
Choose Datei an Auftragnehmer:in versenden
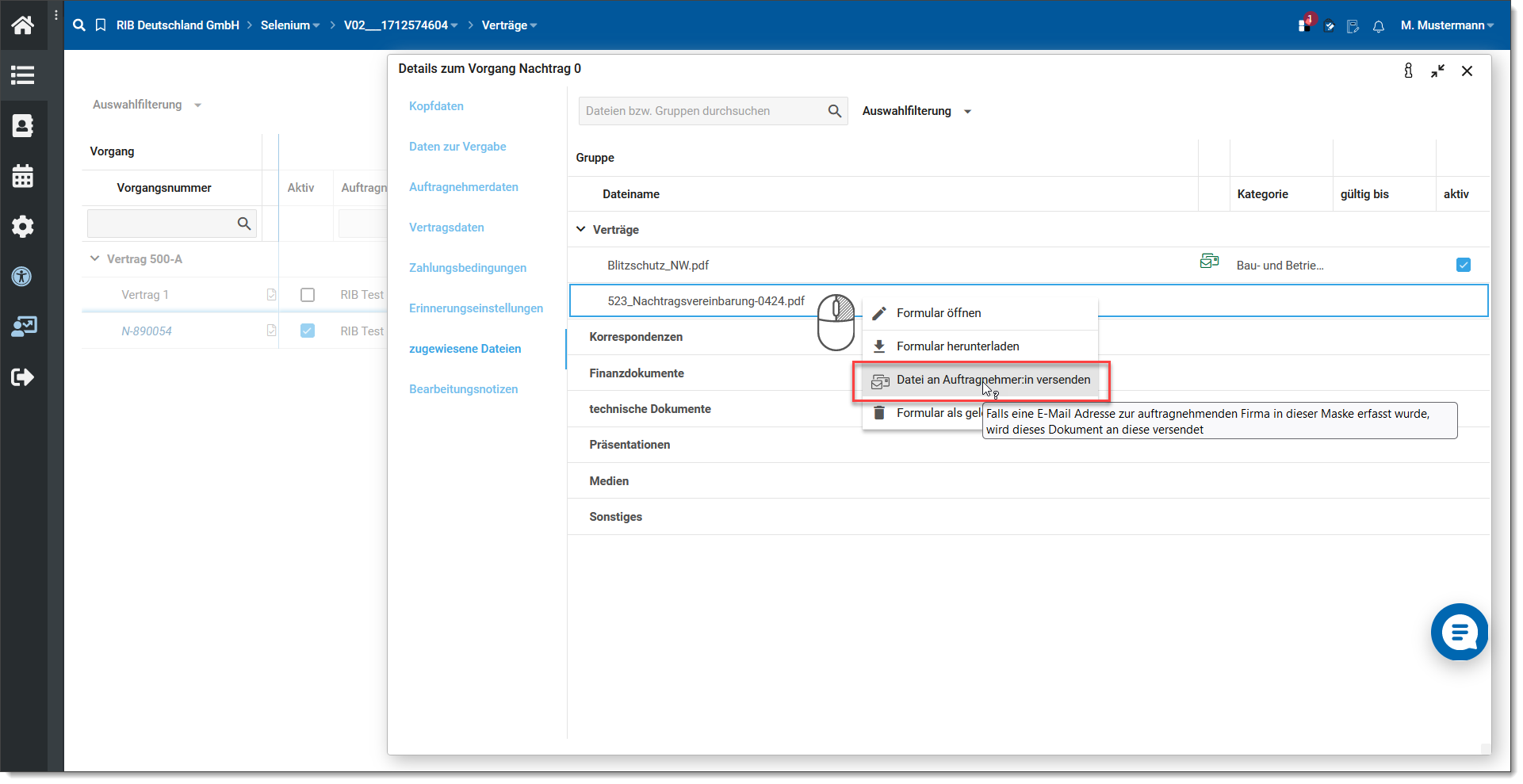[x=981, y=381]
